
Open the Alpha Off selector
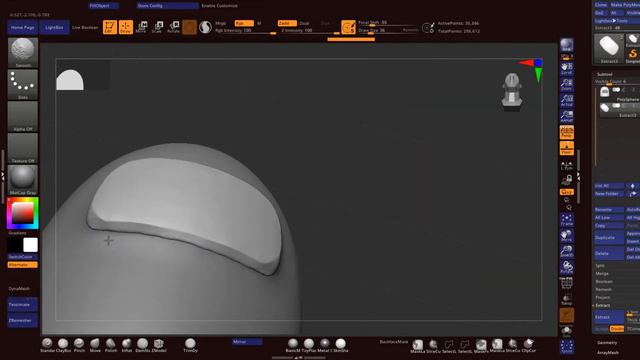tap(23, 116)
